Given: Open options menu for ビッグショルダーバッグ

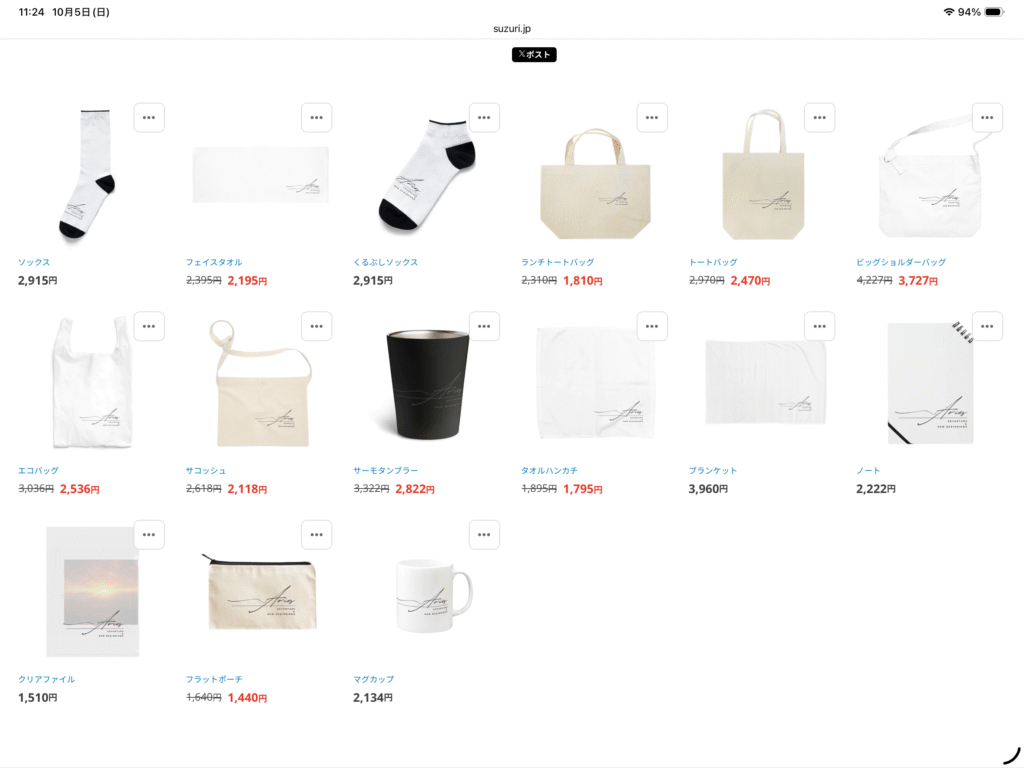Looking at the screenshot, I should click(987, 118).
